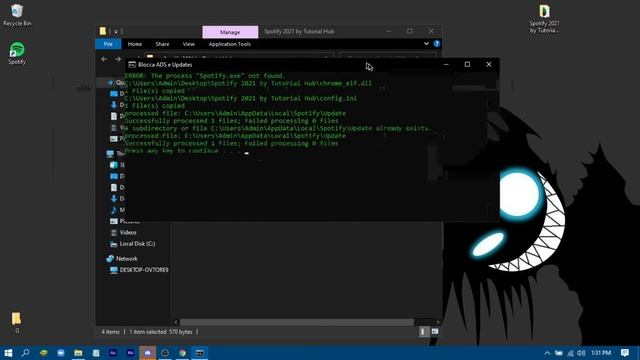Click Back arrow in File Explorer
The image size is (640, 360).
point(104,59)
